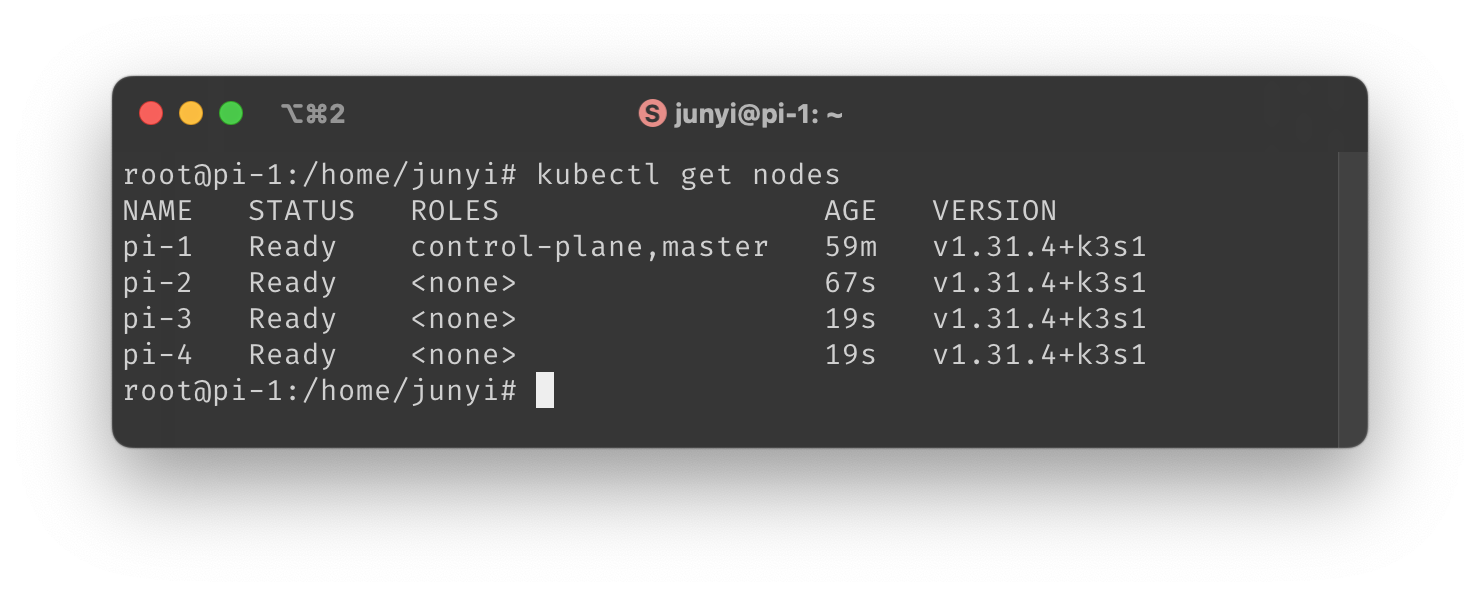This screenshot has width=1480, height=596.
Task: Click the NAME column header
Action: [157, 211]
